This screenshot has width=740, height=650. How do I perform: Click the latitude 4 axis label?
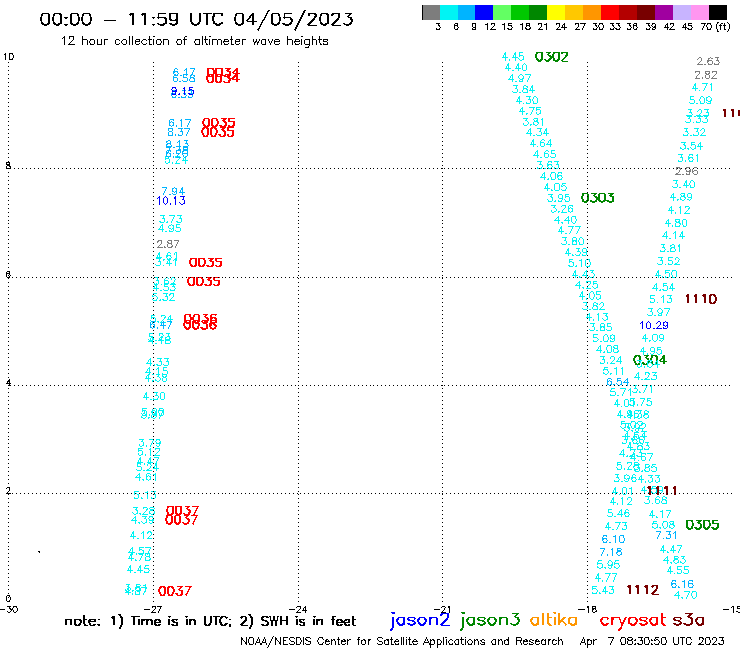click(8, 383)
